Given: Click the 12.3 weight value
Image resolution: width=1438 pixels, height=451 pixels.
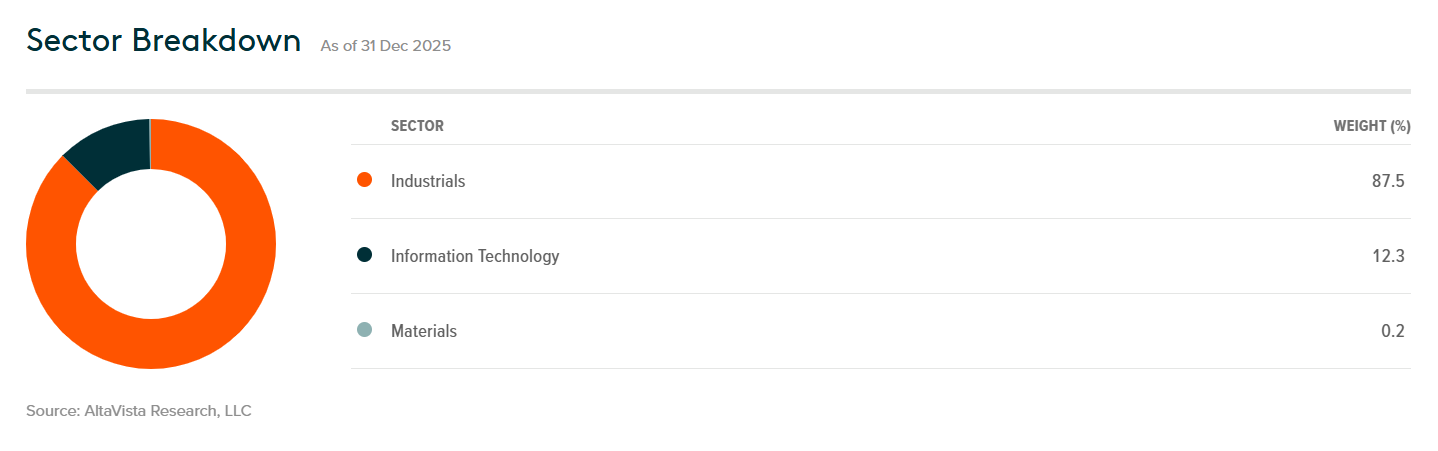Looking at the screenshot, I should coord(1388,256).
